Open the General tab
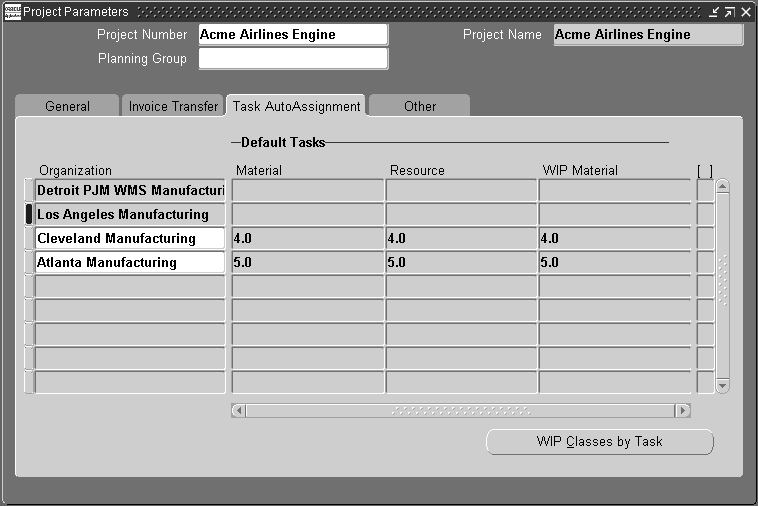Image resolution: width=758 pixels, height=506 pixels. point(67,106)
